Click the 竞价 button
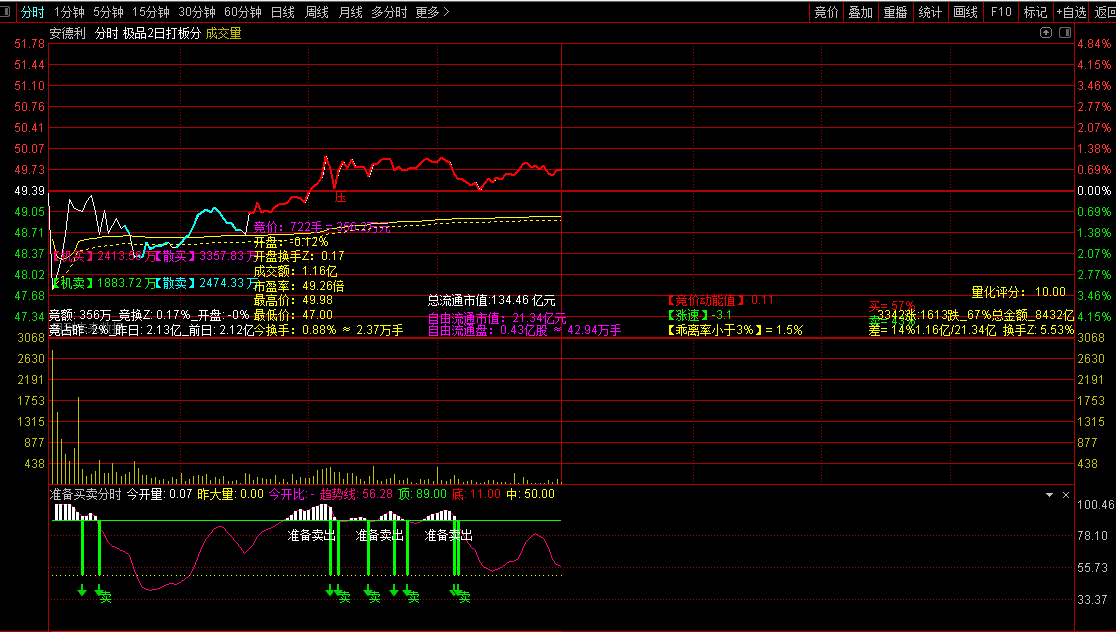 [826, 12]
